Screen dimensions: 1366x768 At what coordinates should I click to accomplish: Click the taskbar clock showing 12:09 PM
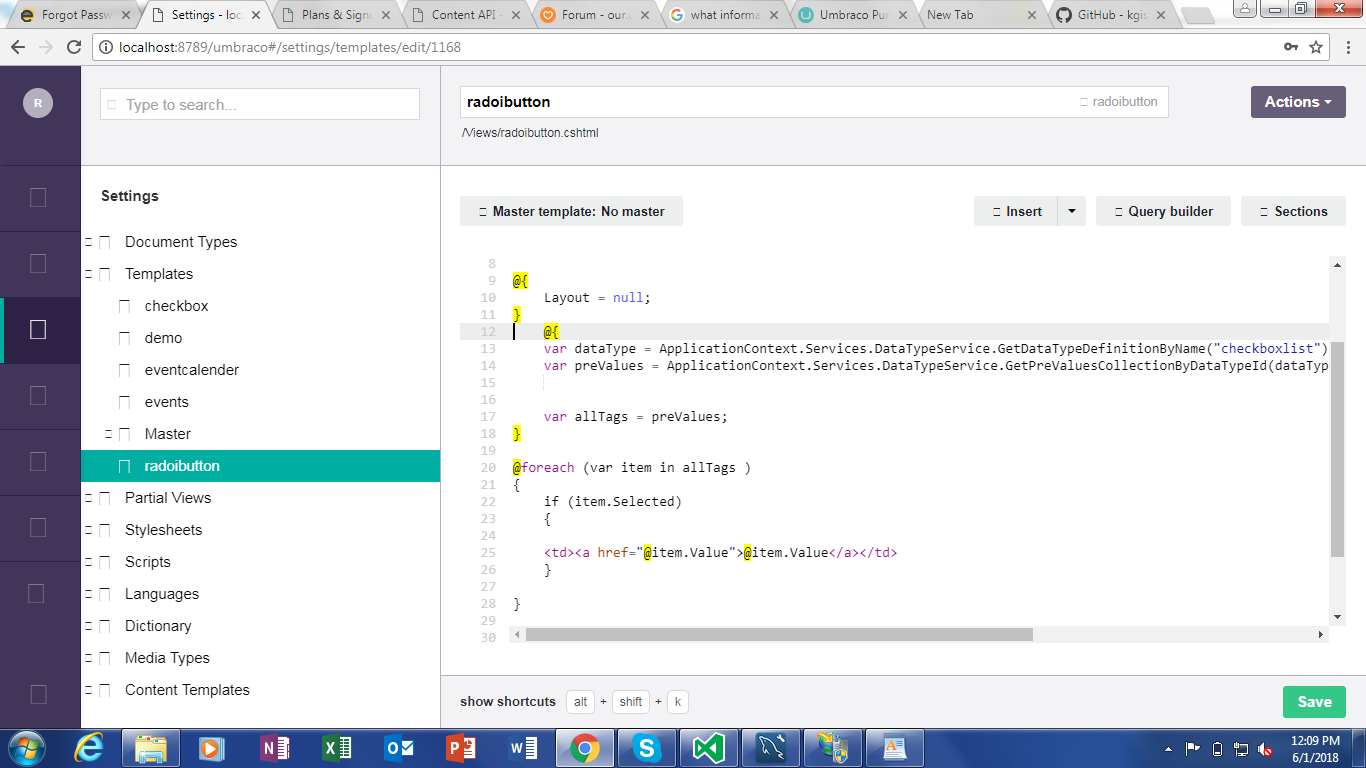pos(1315,748)
